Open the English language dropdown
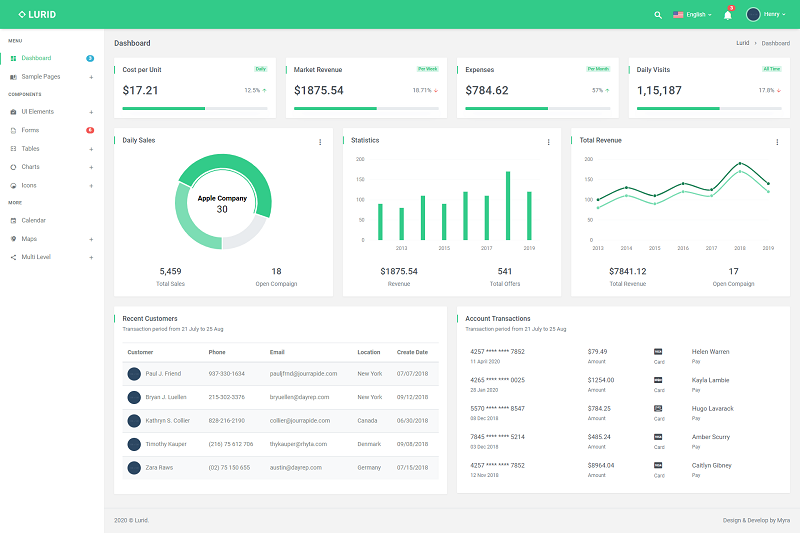This screenshot has width=800, height=533. [691, 15]
